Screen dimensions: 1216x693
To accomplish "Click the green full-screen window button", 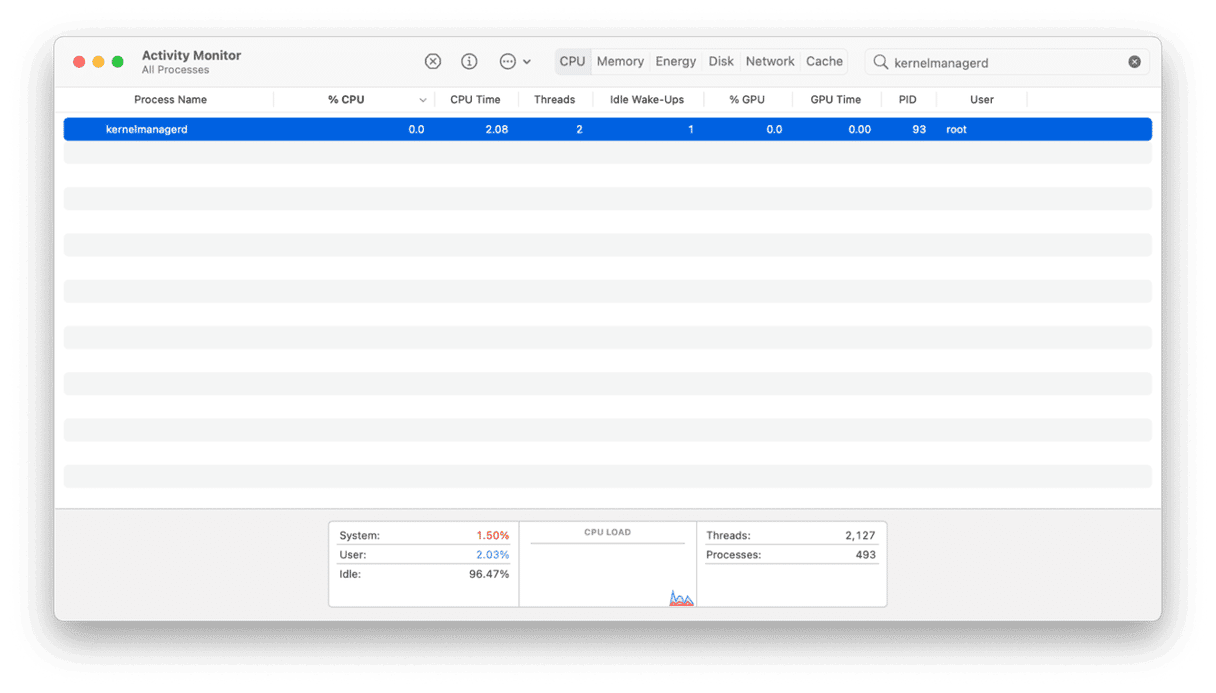I will [x=117, y=61].
